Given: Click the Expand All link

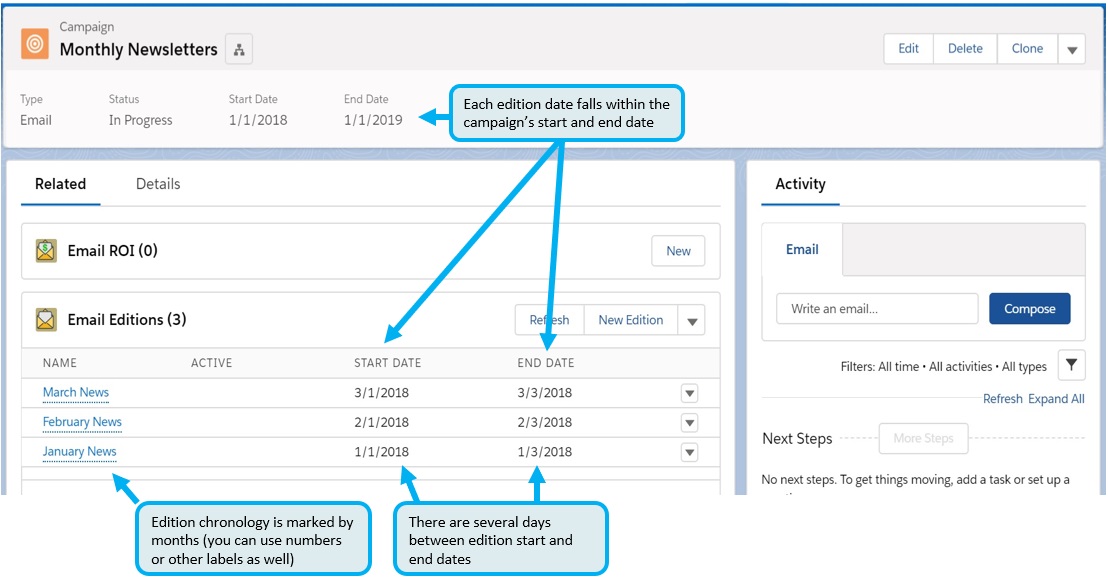Looking at the screenshot, I should [1056, 399].
